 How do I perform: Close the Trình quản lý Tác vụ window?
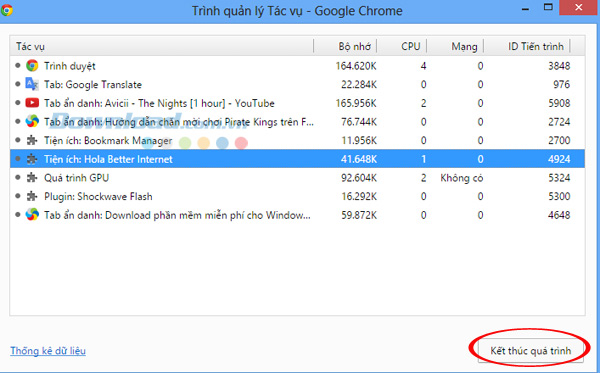point(579,7)
